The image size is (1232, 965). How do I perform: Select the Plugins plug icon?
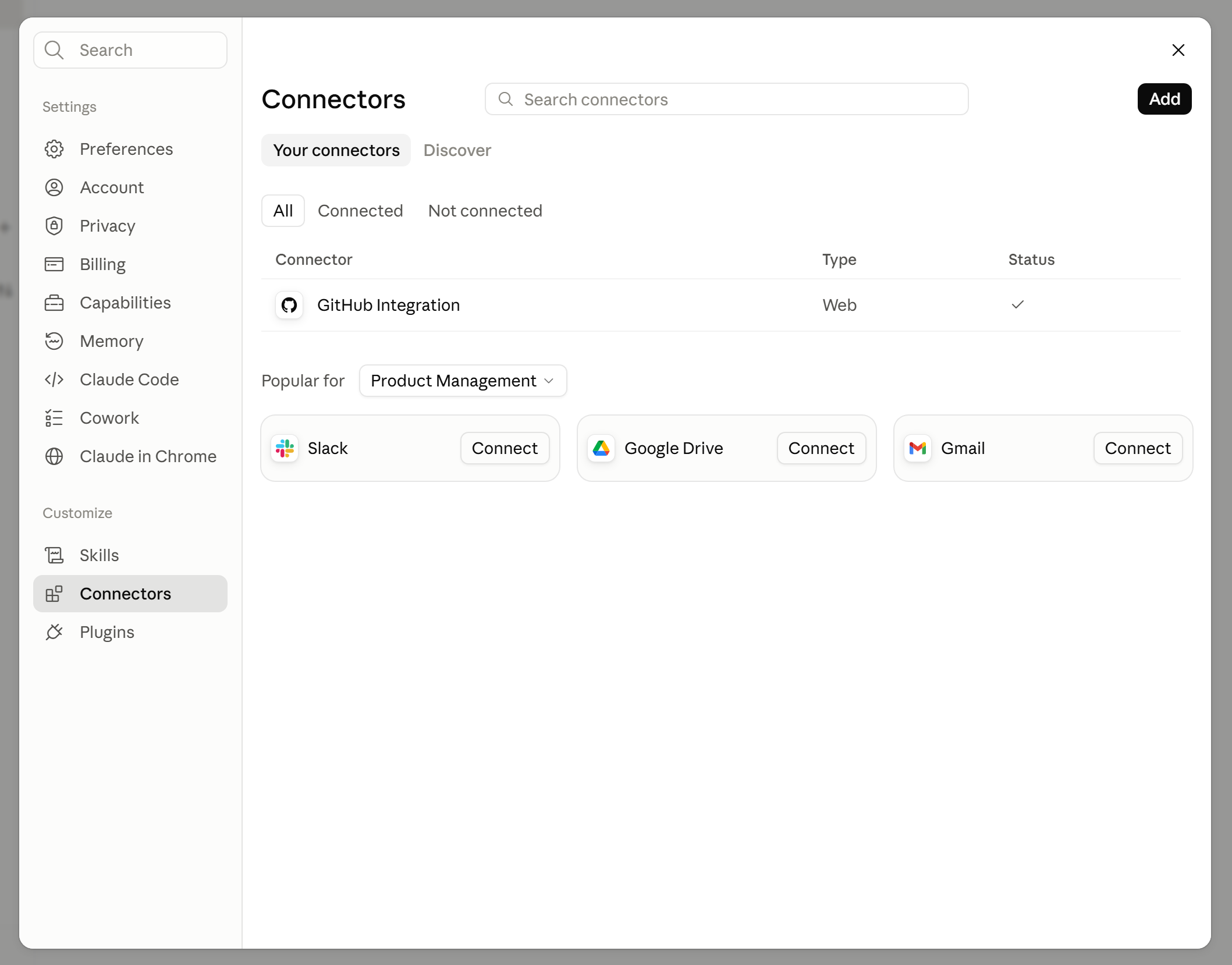point(54,632)
